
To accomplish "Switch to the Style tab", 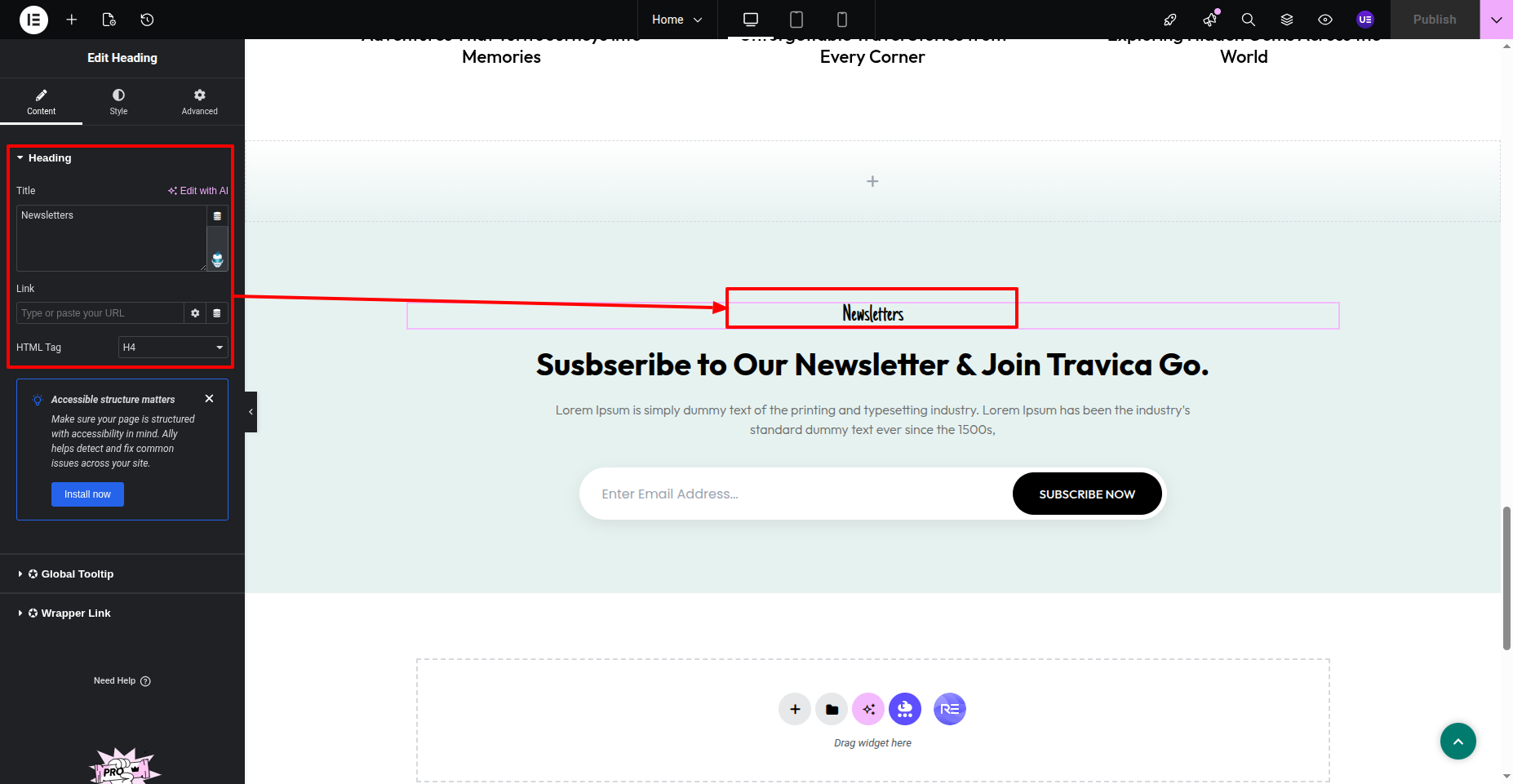I will (118, 101).
